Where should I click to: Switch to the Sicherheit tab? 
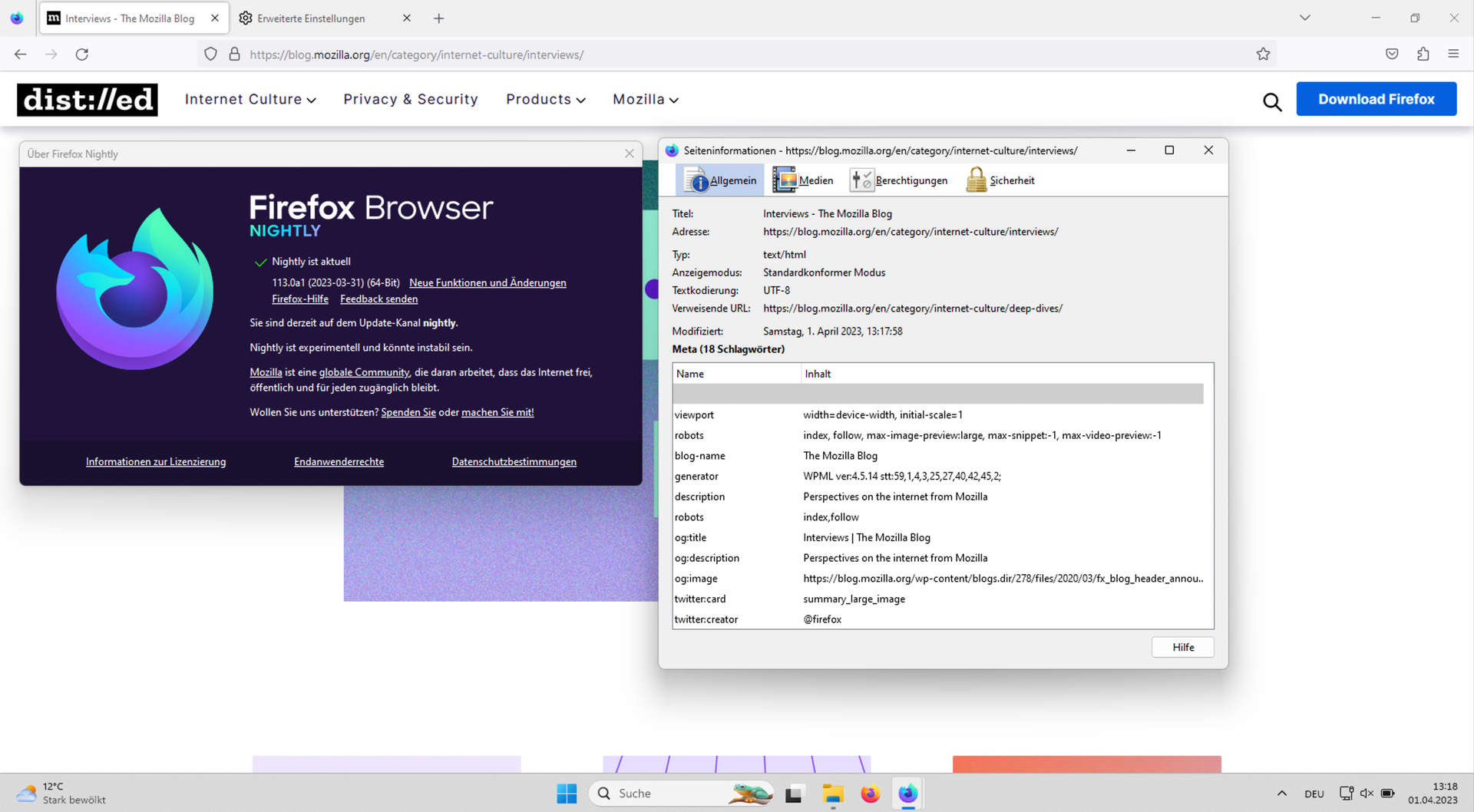point(1000,180)
